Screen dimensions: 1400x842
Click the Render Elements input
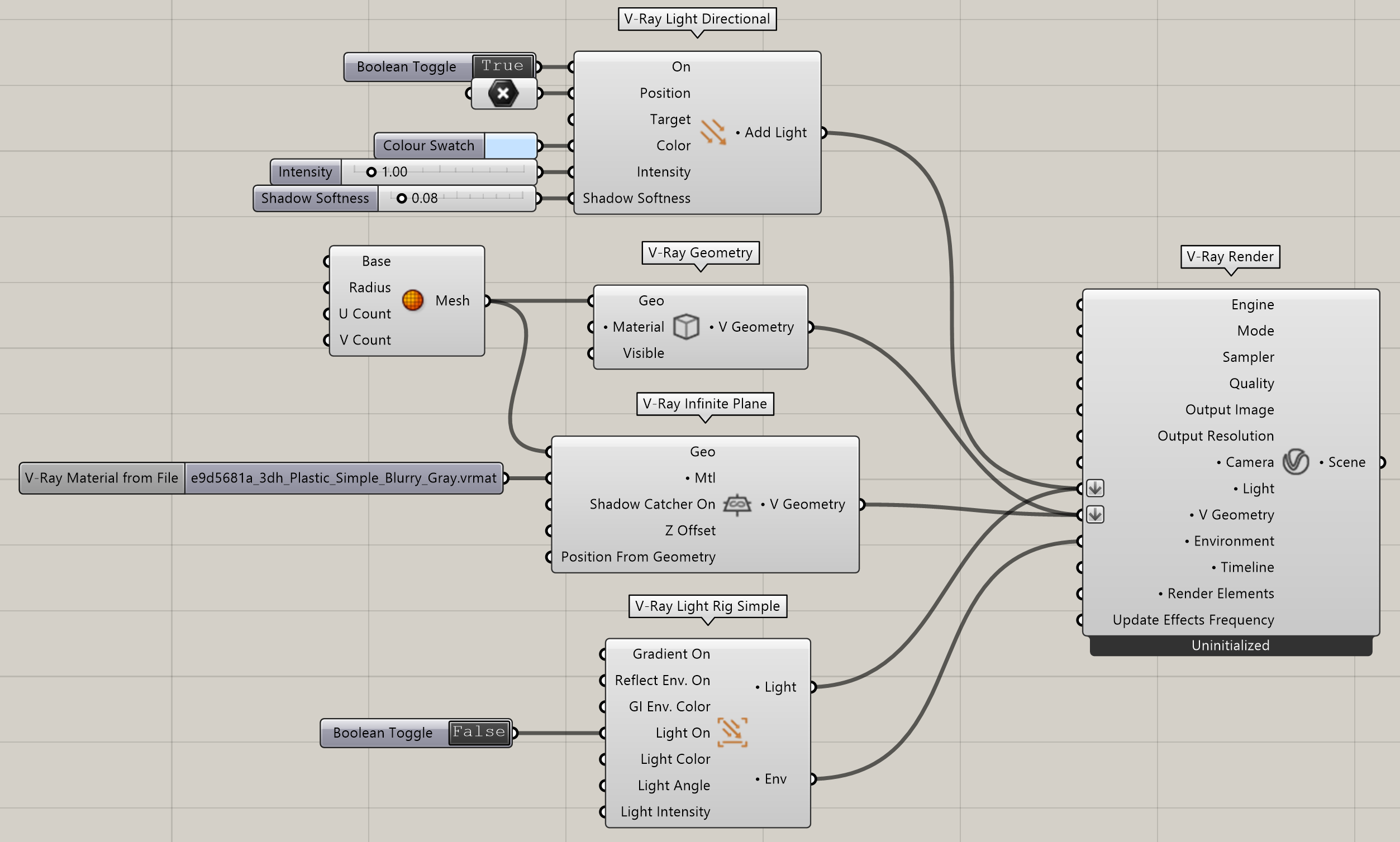point(1220,594)
